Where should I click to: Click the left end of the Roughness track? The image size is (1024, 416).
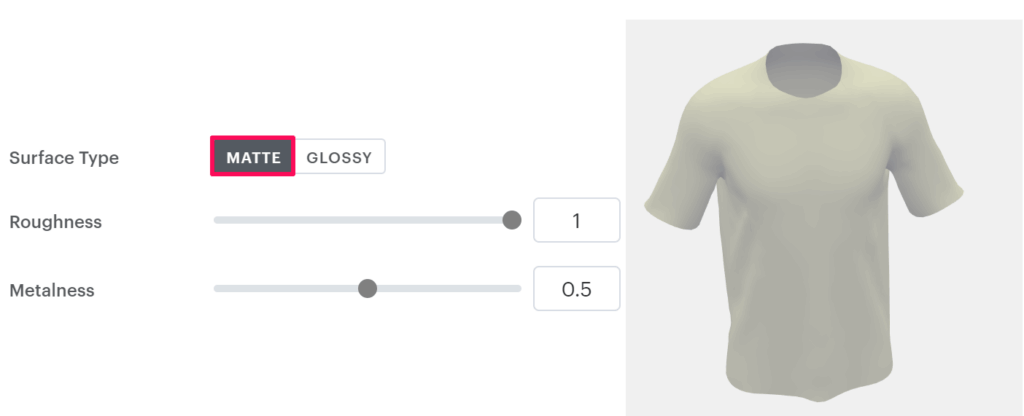click(x=217, y=220)
